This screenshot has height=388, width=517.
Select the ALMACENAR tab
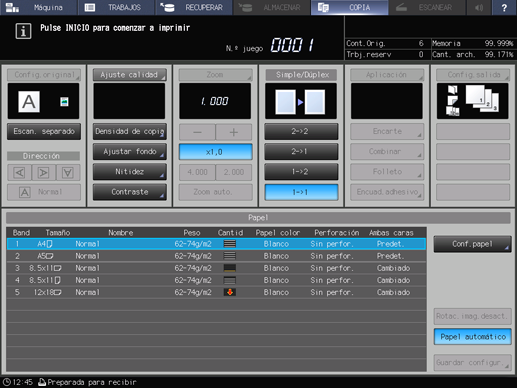click(272, 7)
